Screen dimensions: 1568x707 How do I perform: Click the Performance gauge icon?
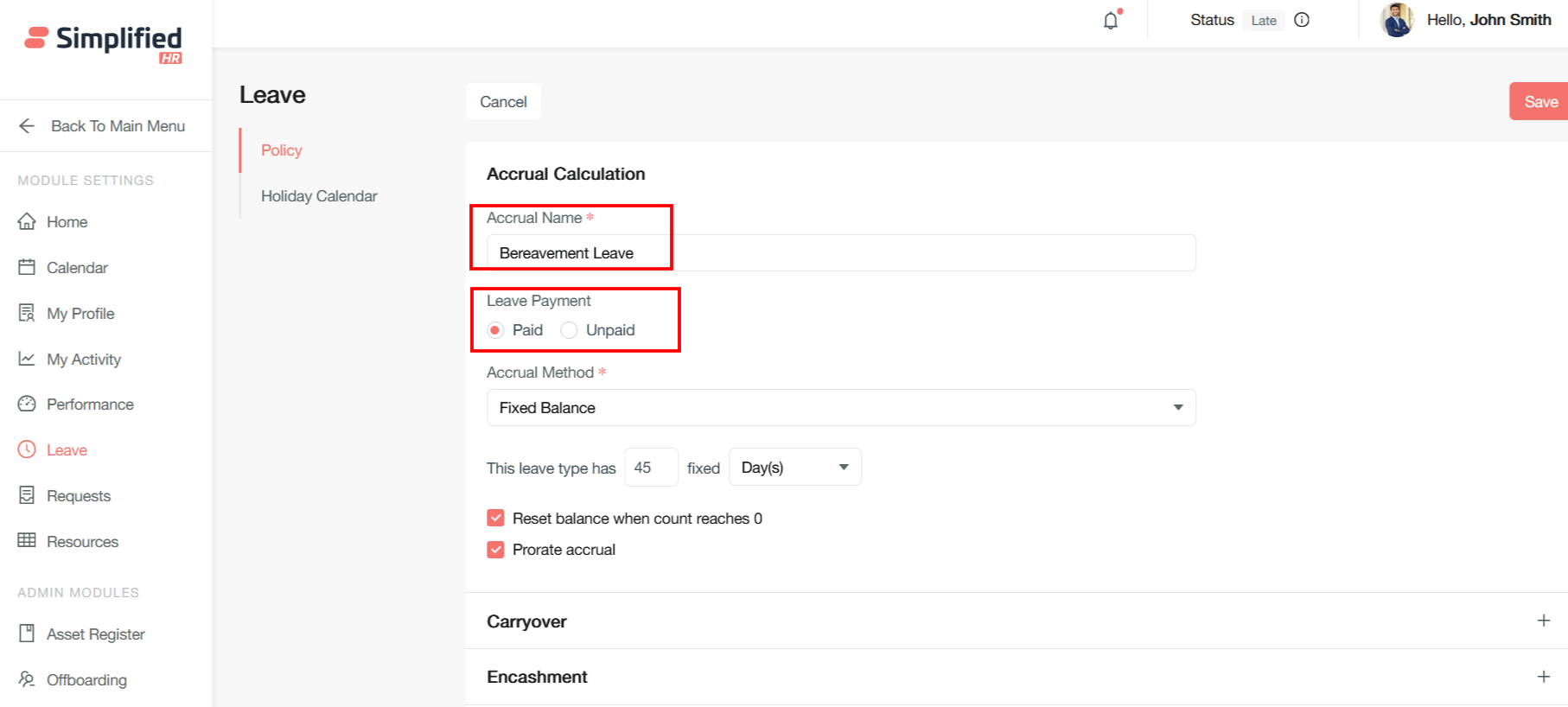point(27,404)
